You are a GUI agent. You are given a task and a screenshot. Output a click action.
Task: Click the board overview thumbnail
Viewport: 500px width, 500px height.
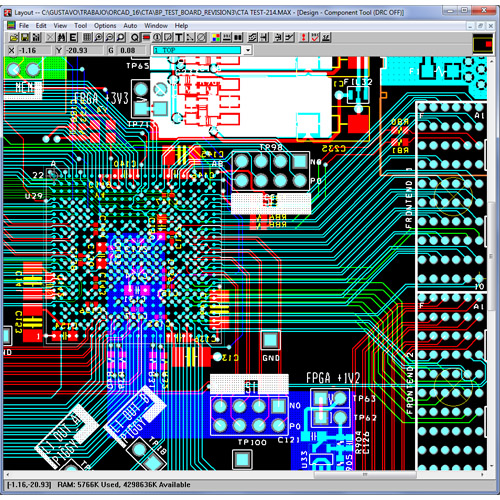pos(483,44)
